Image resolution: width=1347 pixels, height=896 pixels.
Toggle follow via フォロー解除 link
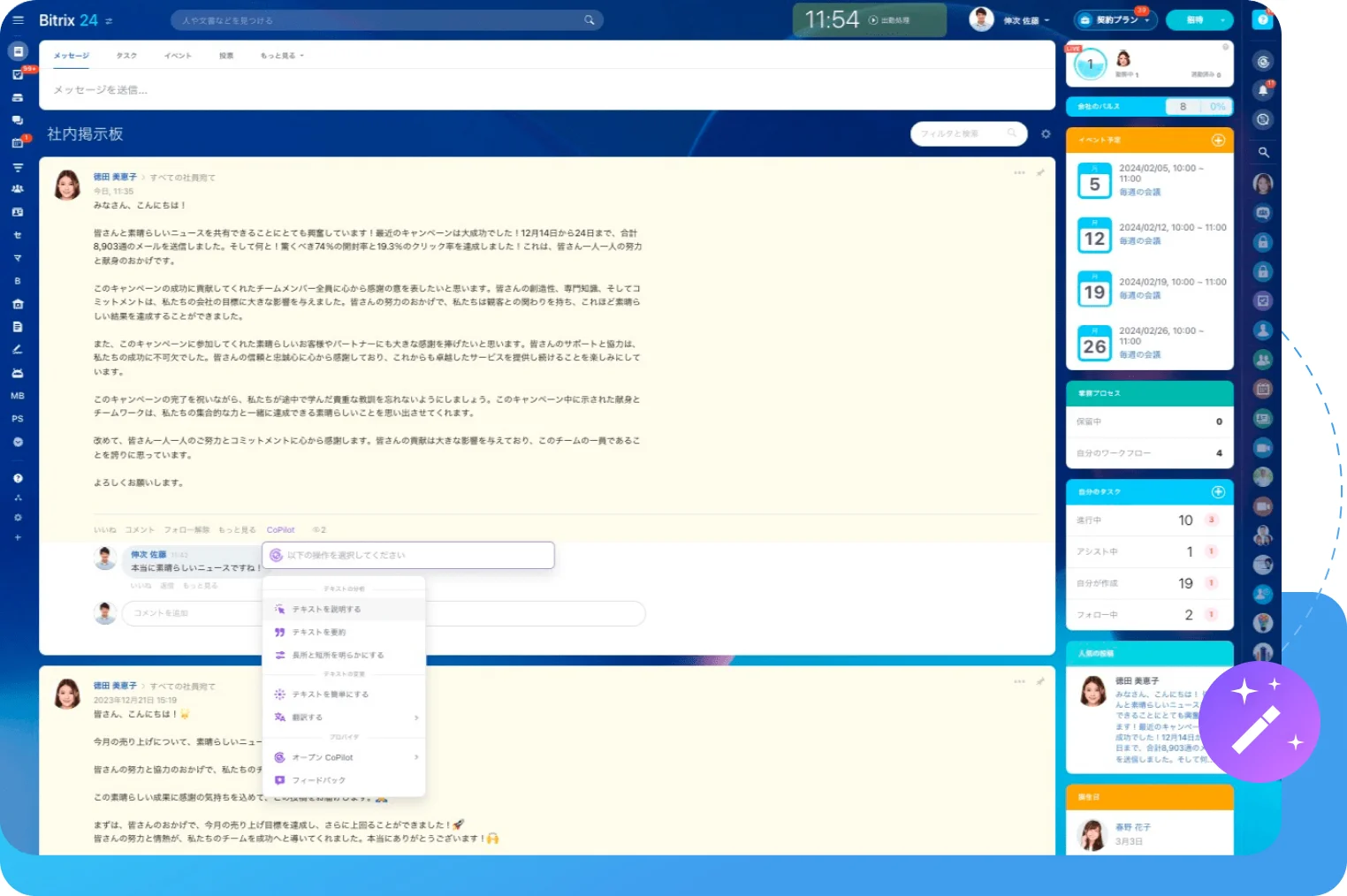point(186,530)
